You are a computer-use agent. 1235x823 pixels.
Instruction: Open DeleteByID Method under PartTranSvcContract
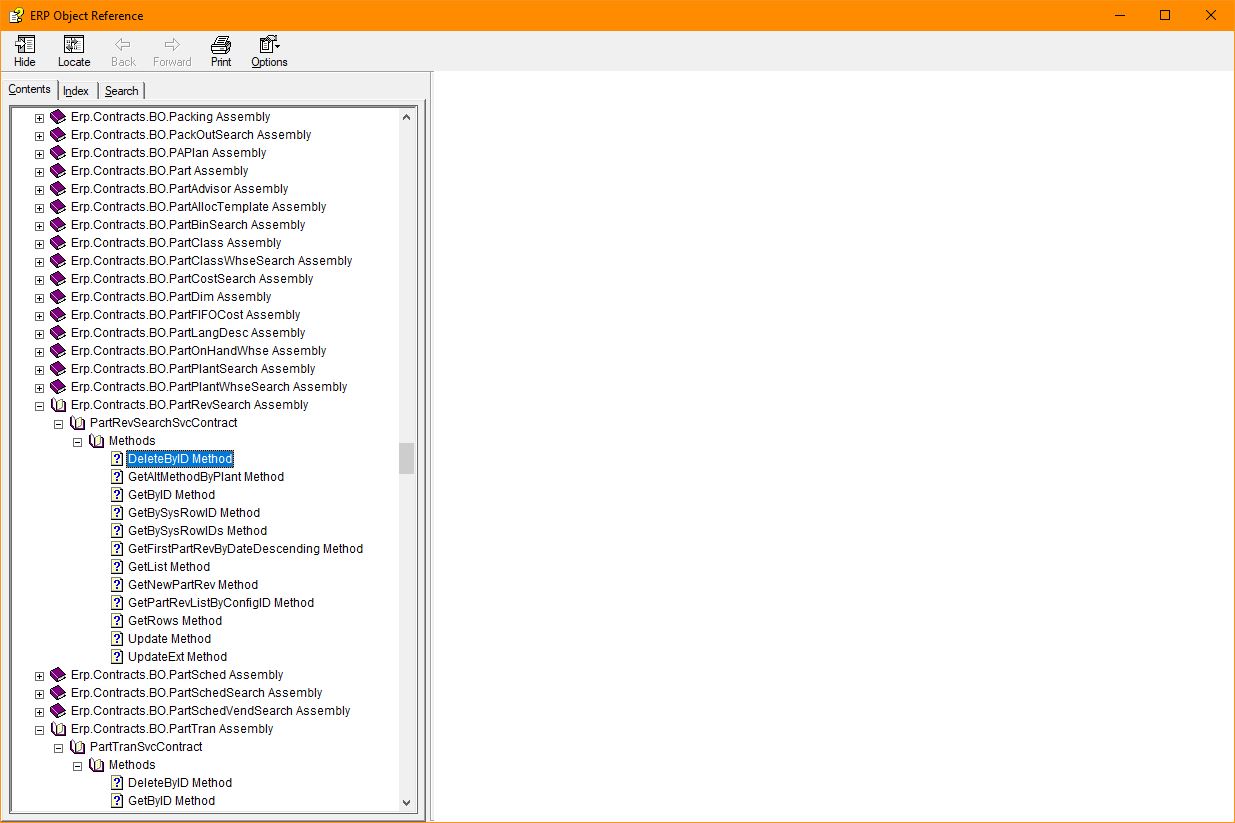click(x=180, y=783)
